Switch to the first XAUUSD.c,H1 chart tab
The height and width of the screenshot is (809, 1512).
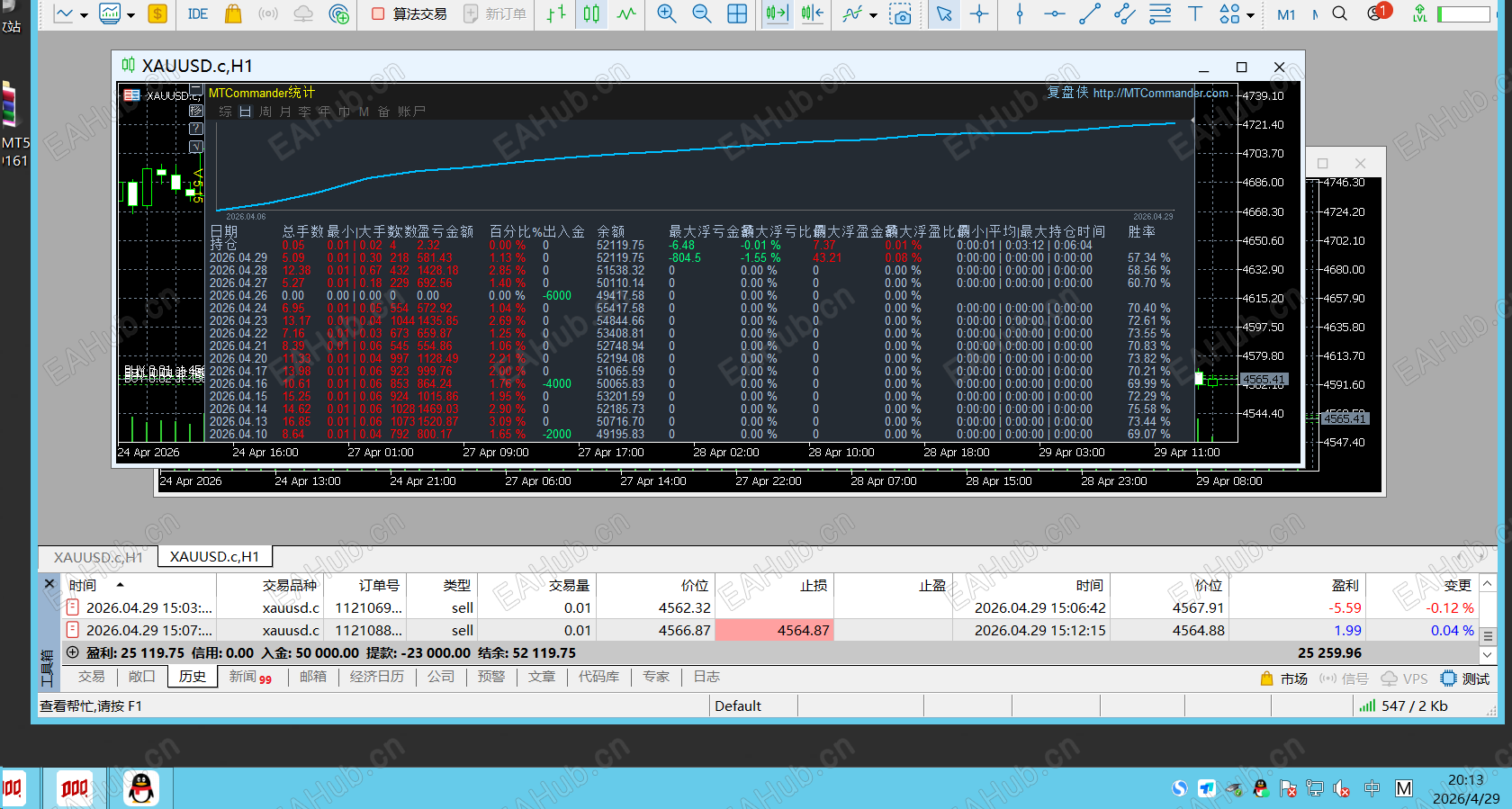pos(98,557)
